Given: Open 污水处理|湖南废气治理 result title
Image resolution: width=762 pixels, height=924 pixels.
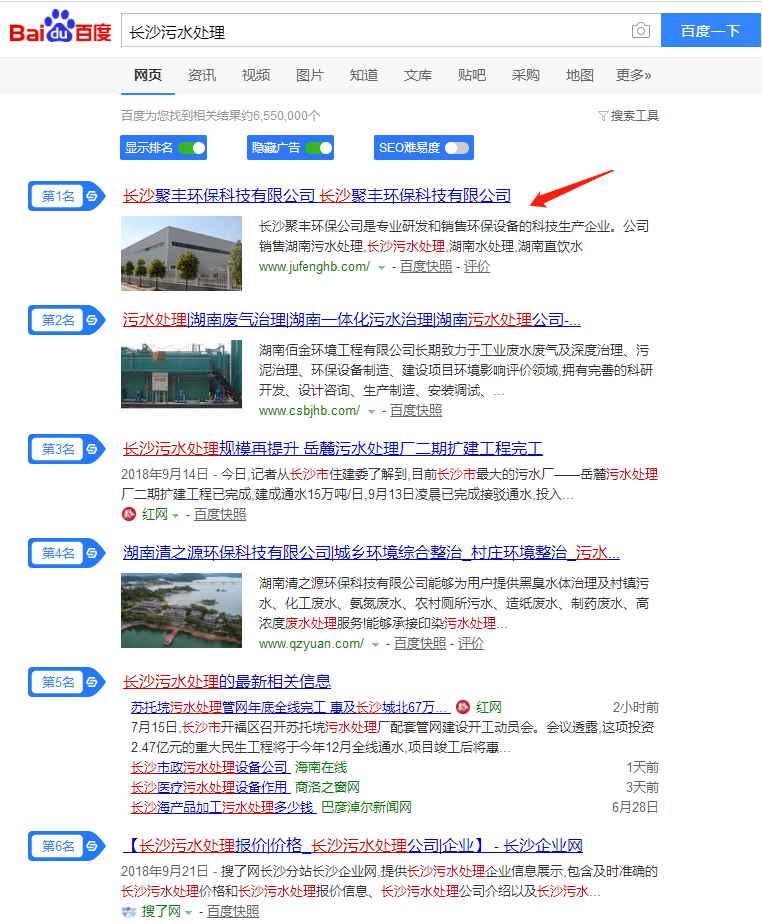Looking at the screenshot, I should pyautogui.click(x=352, y=320).
